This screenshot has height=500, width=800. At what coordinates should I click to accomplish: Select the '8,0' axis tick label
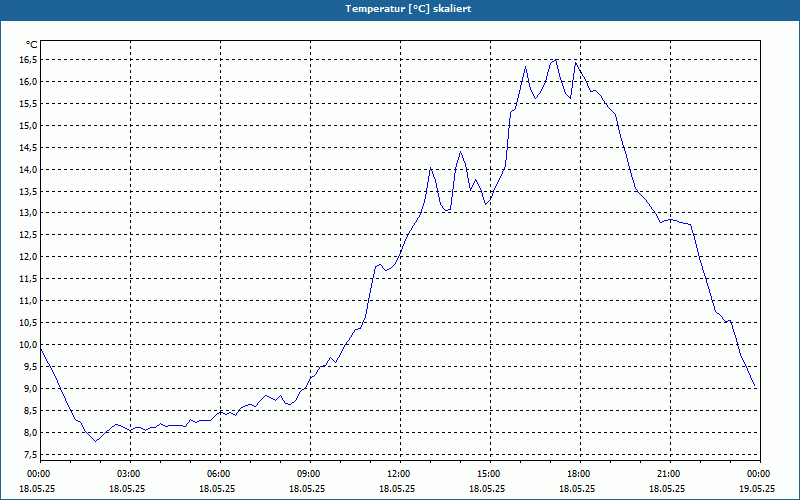(32, 432)
